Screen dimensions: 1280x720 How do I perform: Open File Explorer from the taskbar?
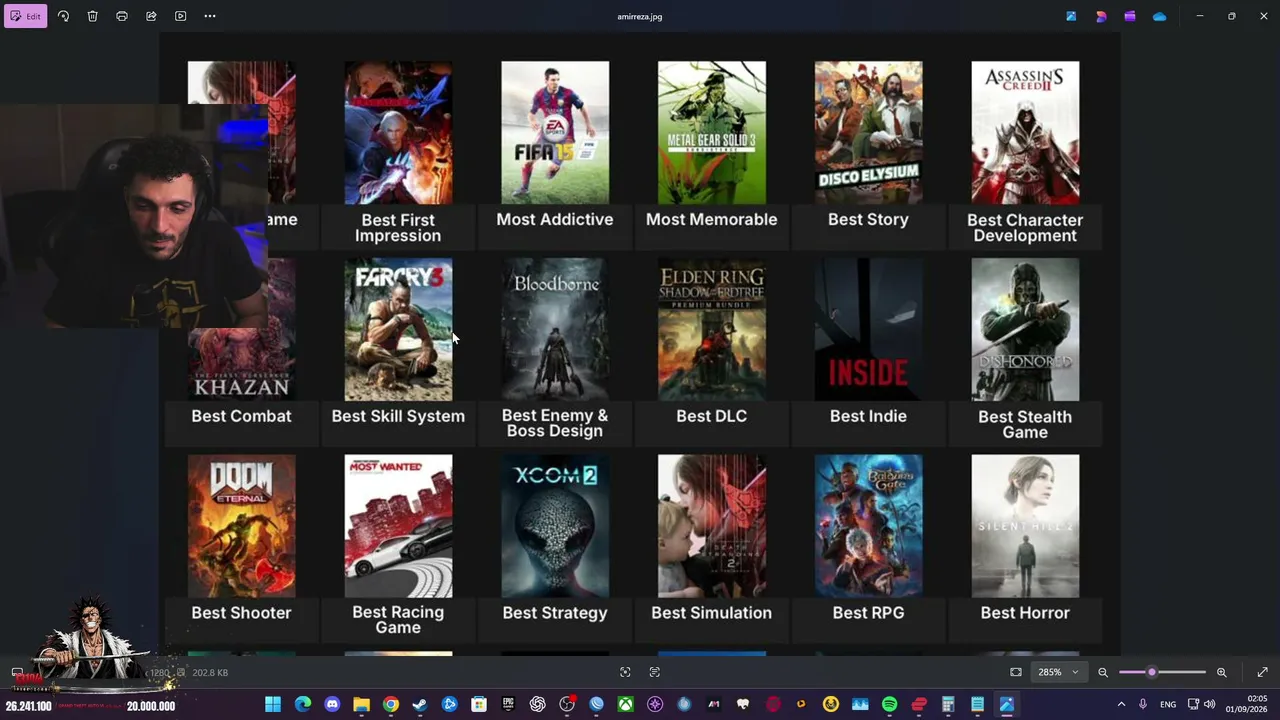tap(361, 704)
